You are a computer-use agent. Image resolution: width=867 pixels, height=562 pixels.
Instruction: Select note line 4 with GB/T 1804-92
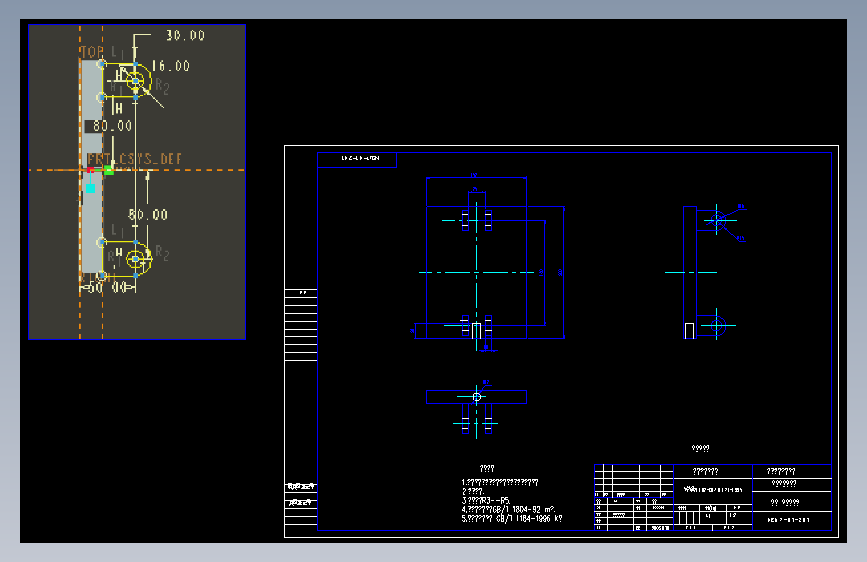pos(508,509)
